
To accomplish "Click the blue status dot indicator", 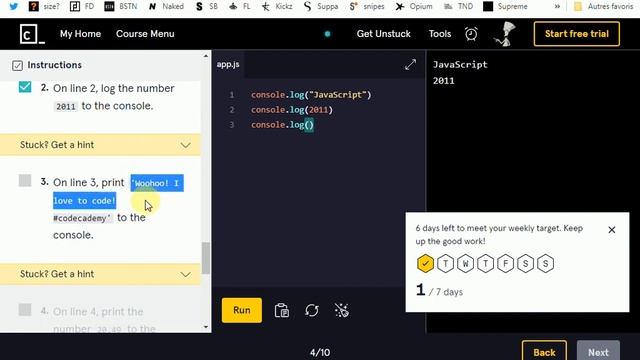I will [x=327, y=34].
